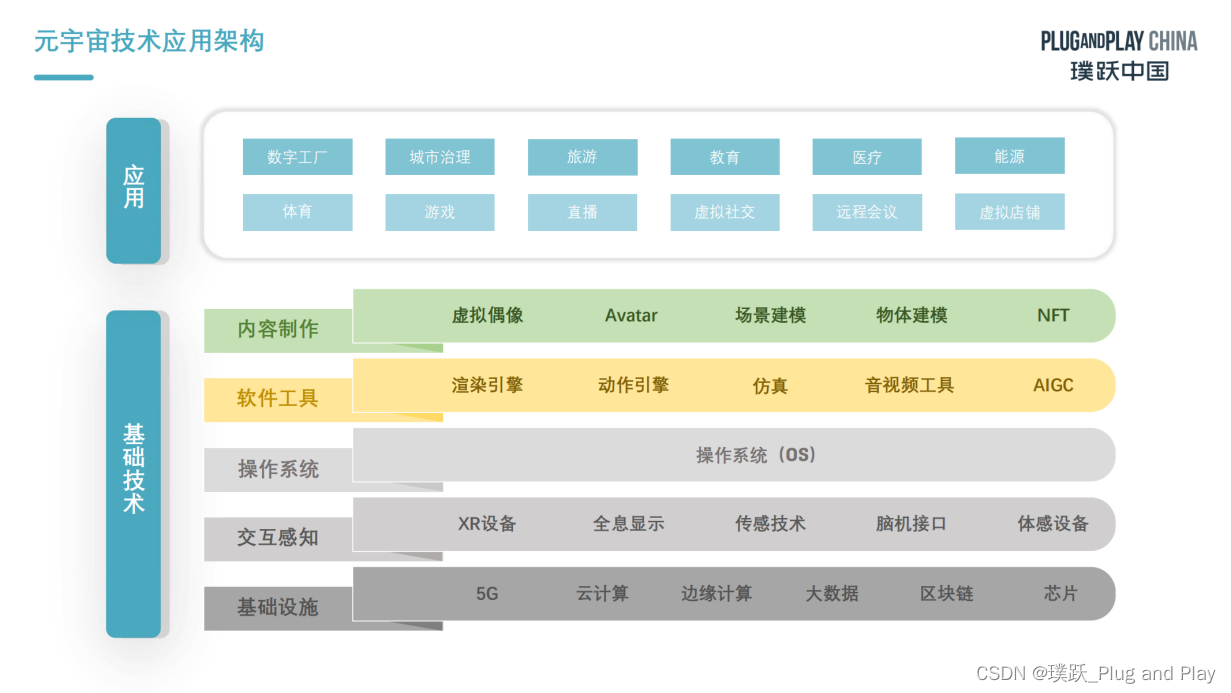The height and width of the screenshot is (693, 1231).
Task: Select the 虚拟社交 box
Action: [x=725, y=212]
